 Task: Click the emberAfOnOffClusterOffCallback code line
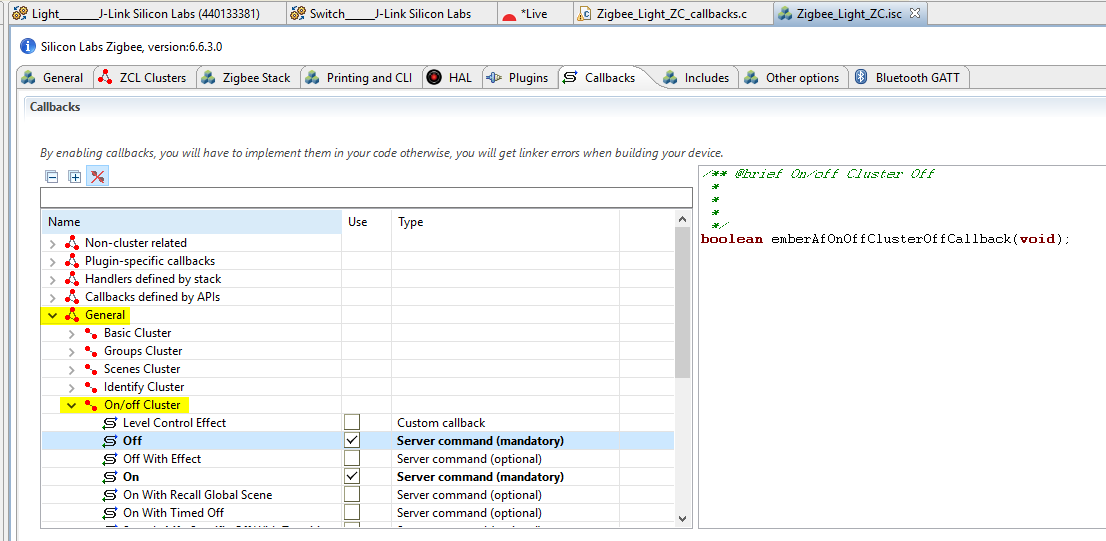tap(885, 239)
